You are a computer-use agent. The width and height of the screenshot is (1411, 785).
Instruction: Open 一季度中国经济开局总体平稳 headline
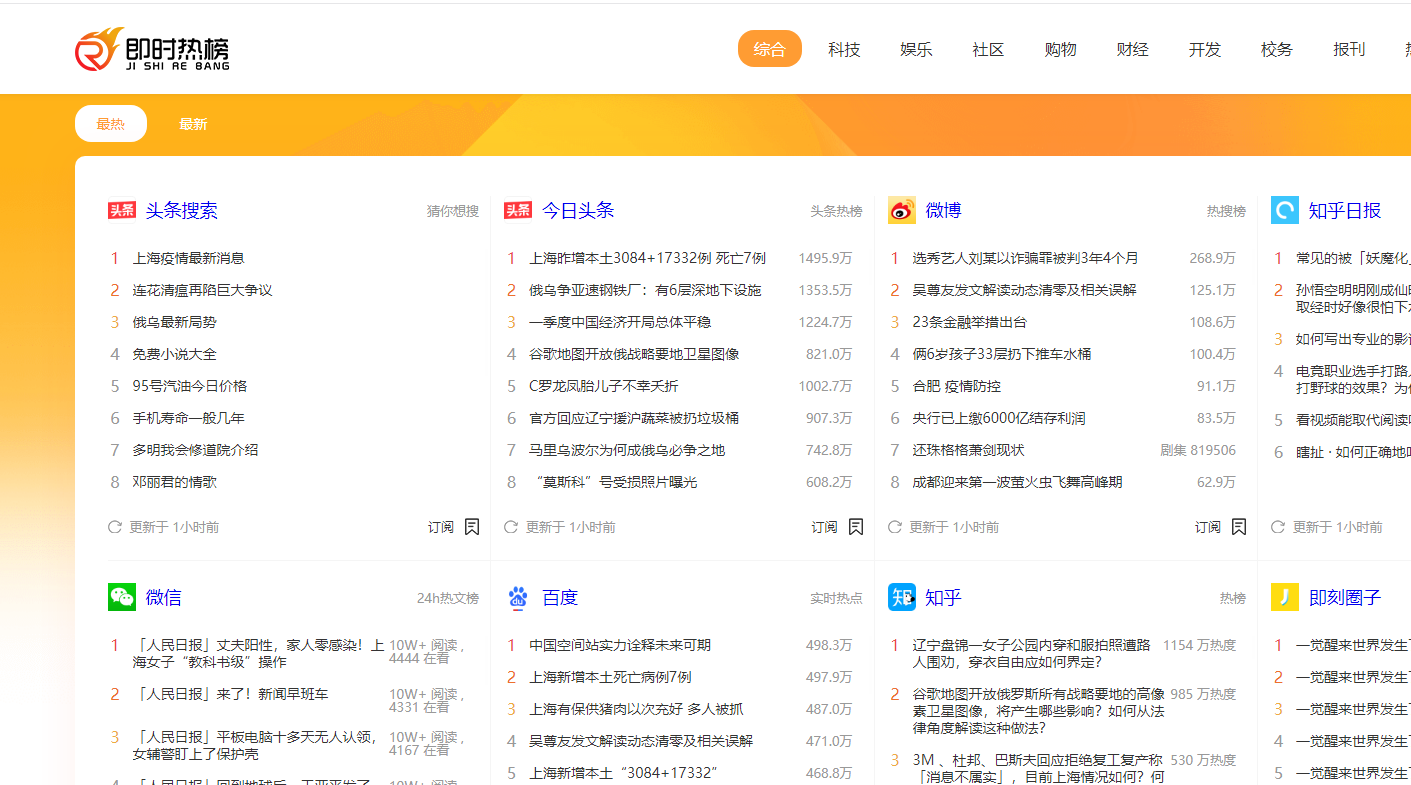tap(620, 322)
